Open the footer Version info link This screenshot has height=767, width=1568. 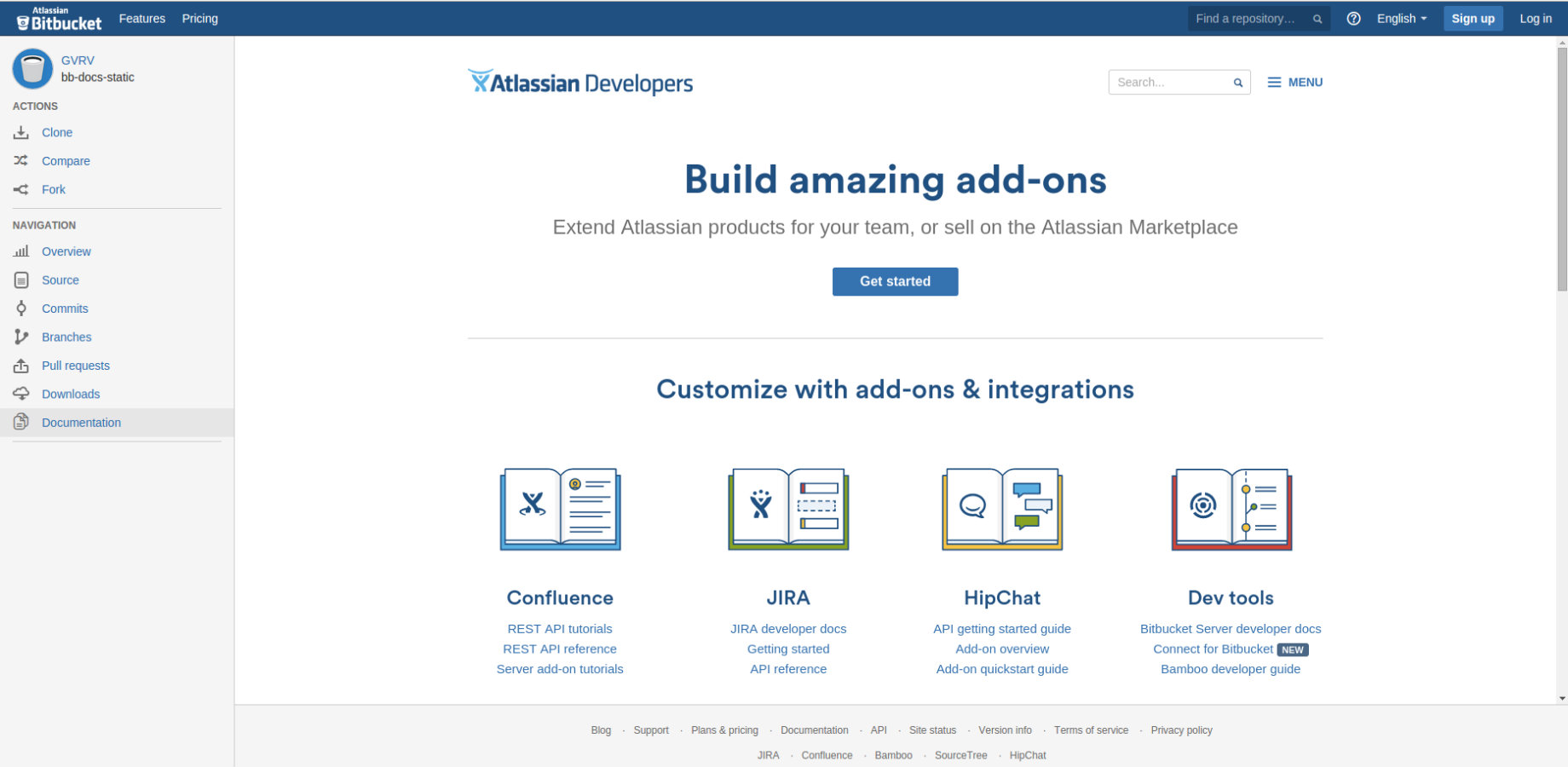1005,730
